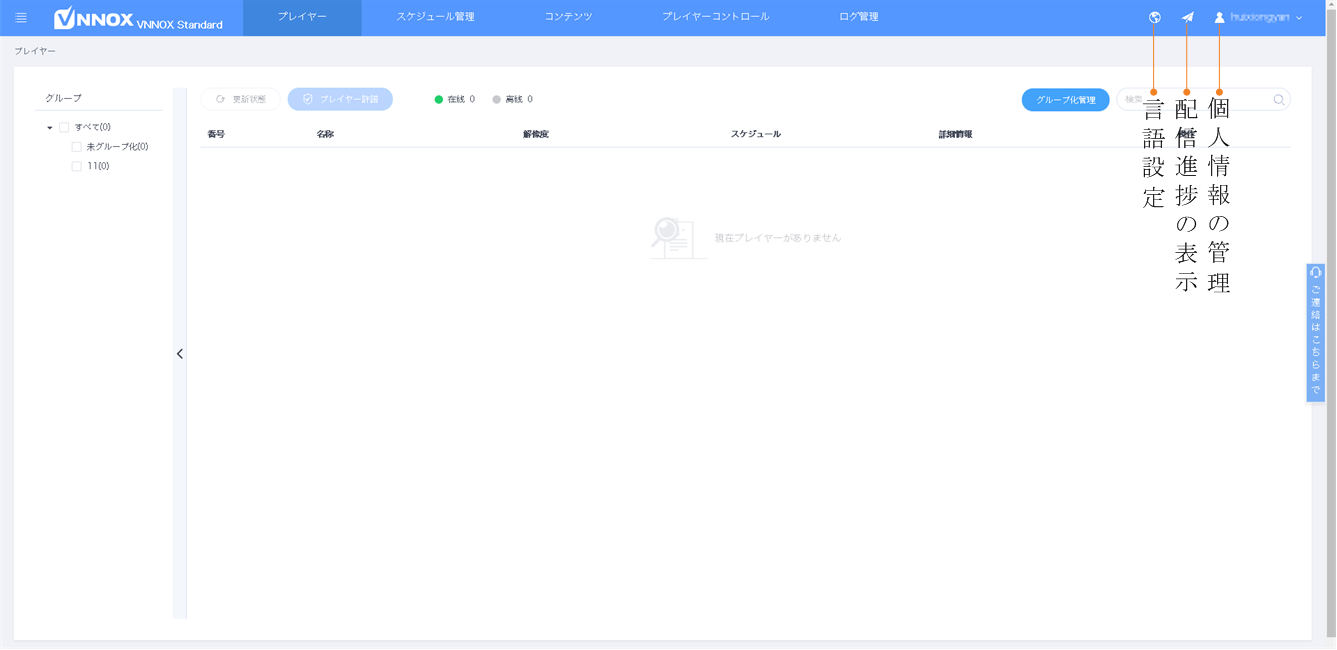Open language settings globe icon
1337x650 pixels.
pyautogui.click(x=1155, y=17)
